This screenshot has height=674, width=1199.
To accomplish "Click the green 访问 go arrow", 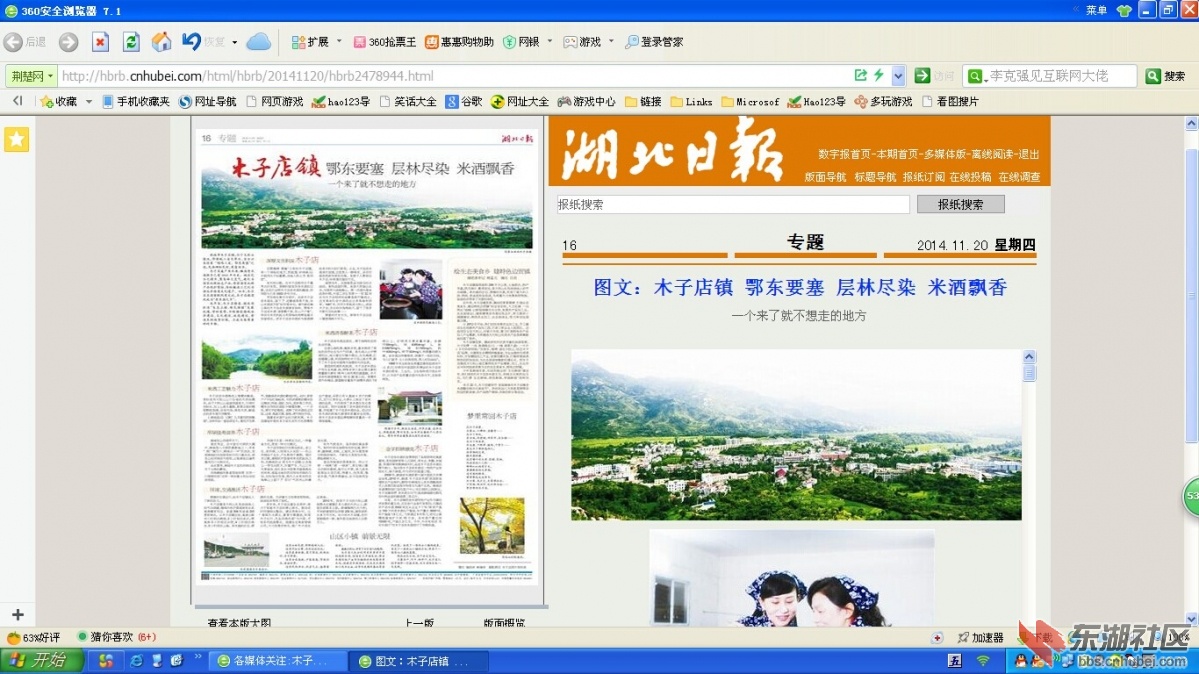I will click(x=922, y=75).
